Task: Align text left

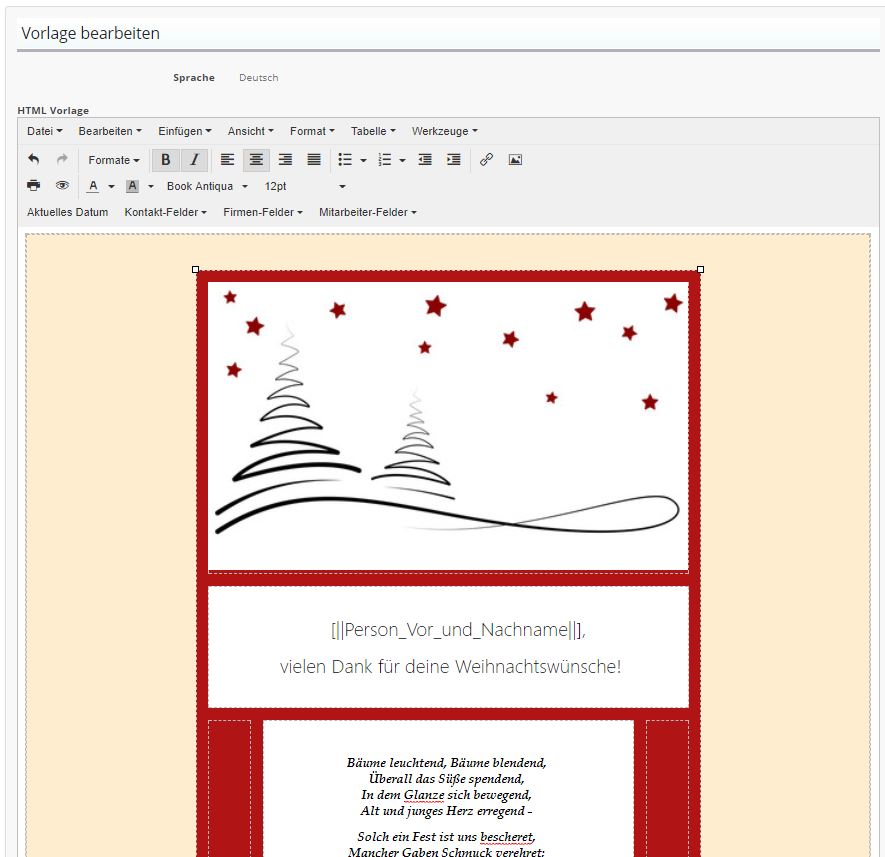Action: pos(227,160)
